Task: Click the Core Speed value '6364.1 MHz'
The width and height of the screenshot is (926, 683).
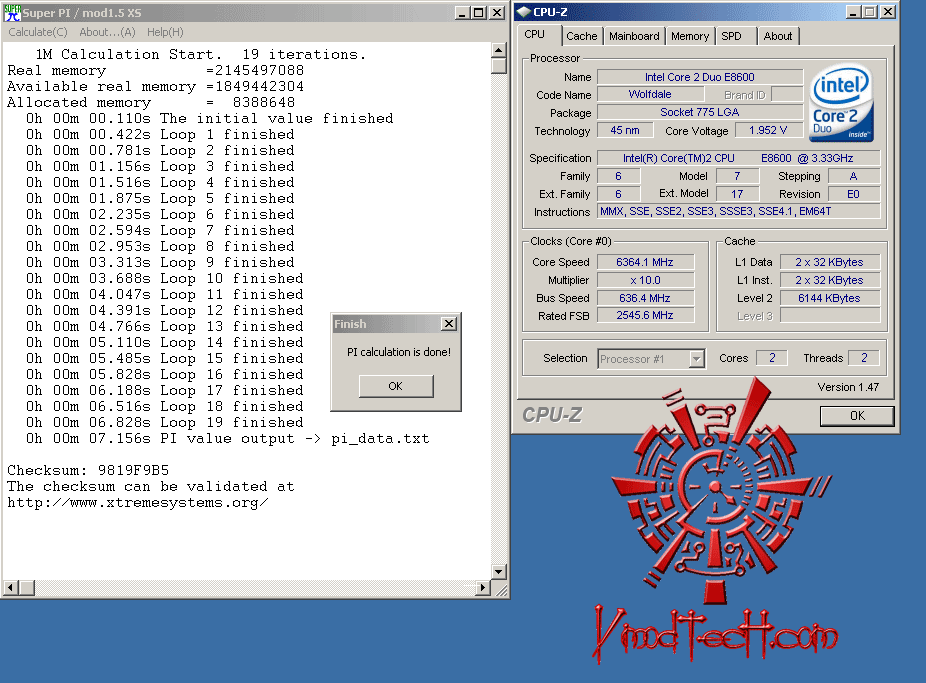Action: (645, 262)
